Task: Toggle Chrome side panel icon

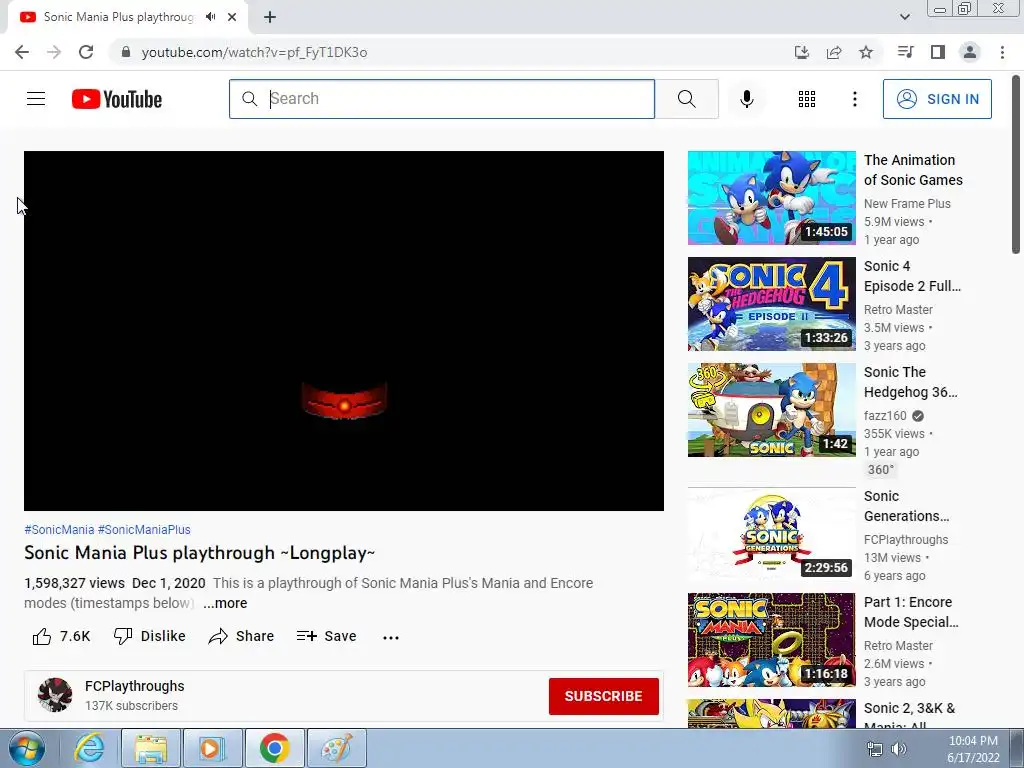Action: pyautogui.click(x=938, y=52)
